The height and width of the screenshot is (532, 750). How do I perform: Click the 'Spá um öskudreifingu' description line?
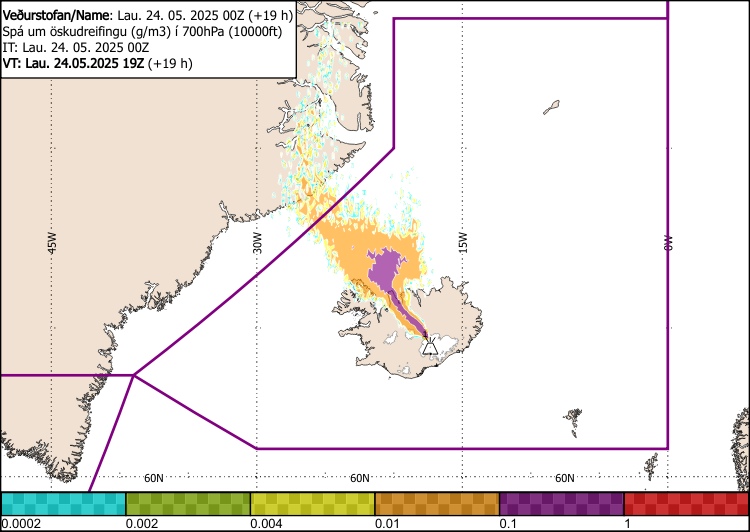pyautogui.click(x=142, y=32)
